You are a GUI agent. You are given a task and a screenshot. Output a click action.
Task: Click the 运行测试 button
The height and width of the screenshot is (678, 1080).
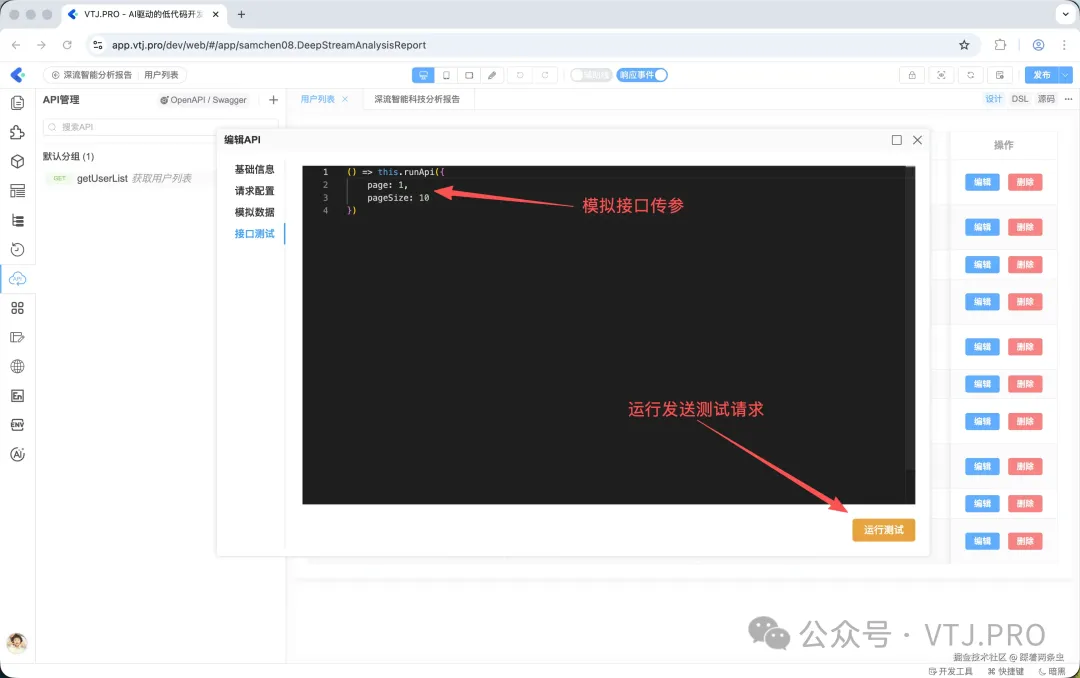883,530
